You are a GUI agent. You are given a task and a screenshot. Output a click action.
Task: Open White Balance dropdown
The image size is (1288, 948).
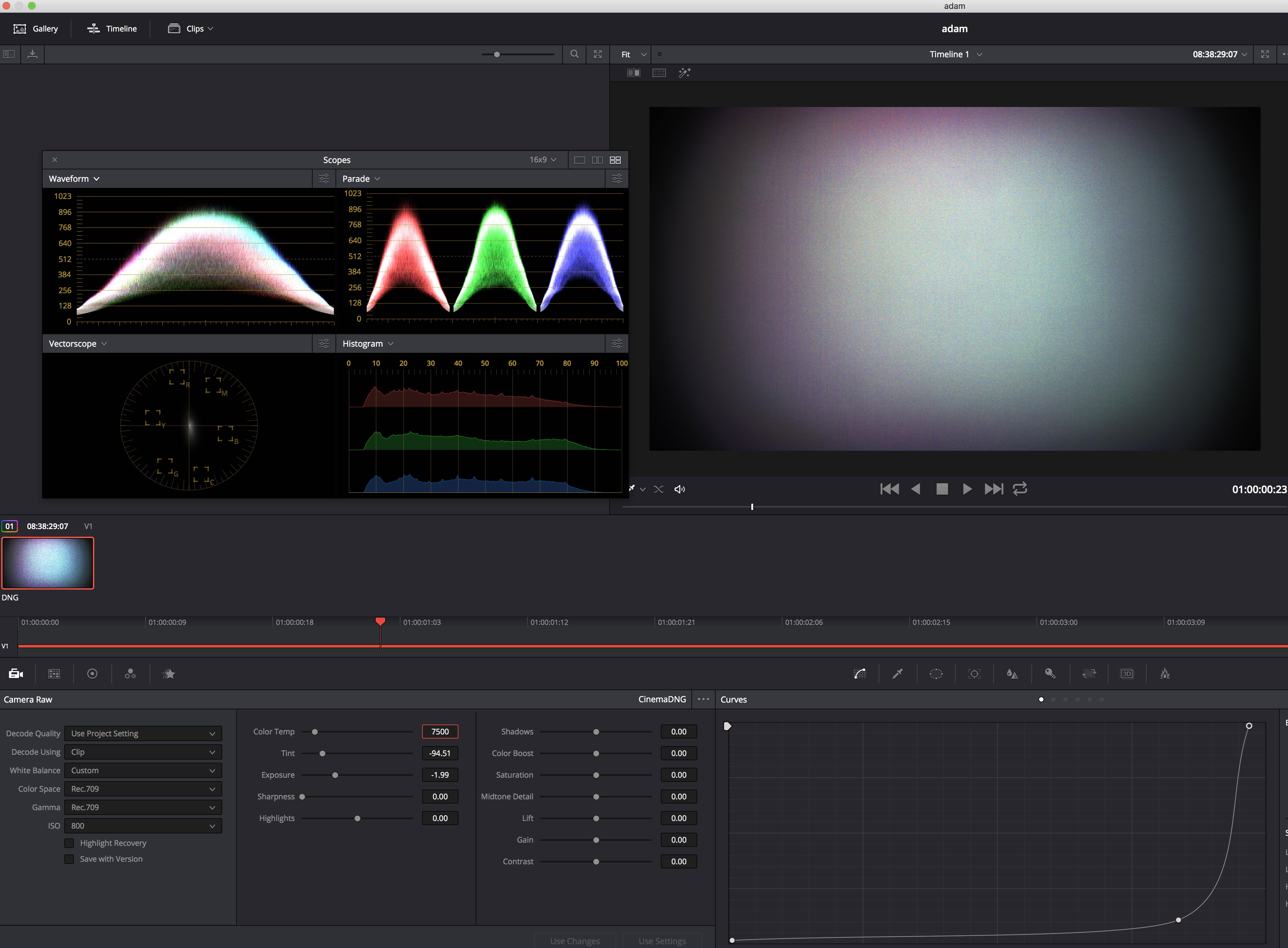143,770
